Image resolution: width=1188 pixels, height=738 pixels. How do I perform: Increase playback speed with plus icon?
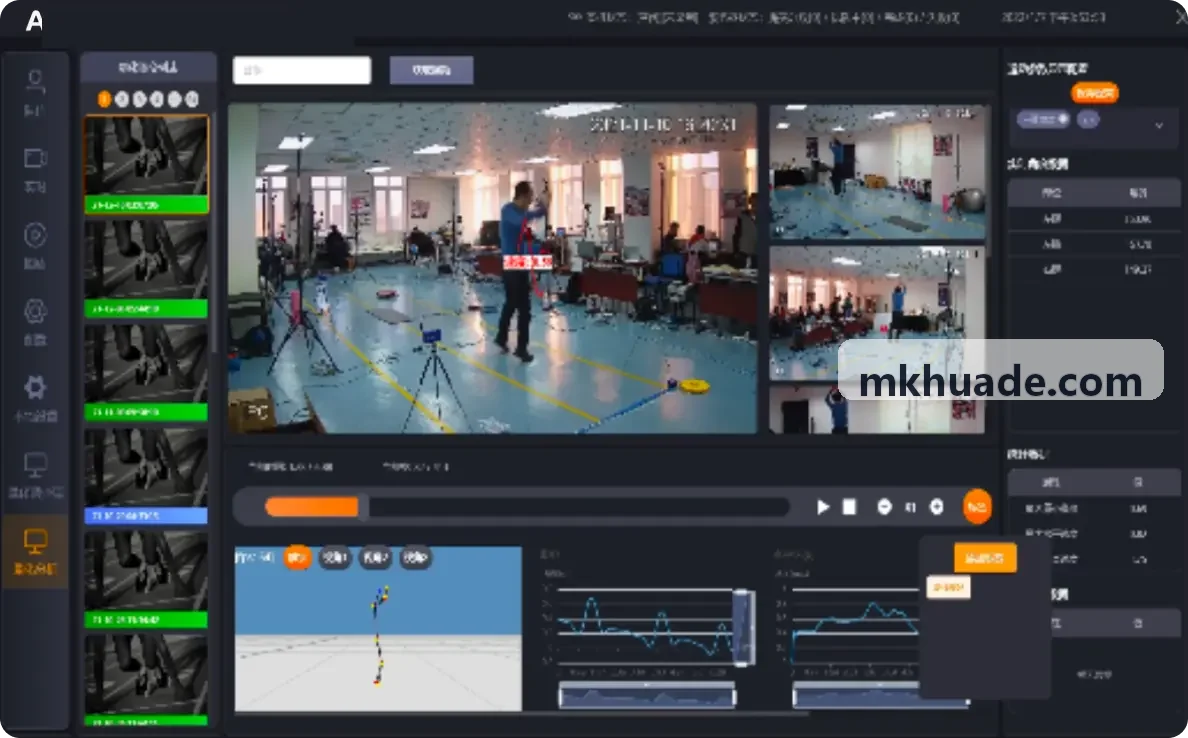pyautogui.click(x=936, y=507)
